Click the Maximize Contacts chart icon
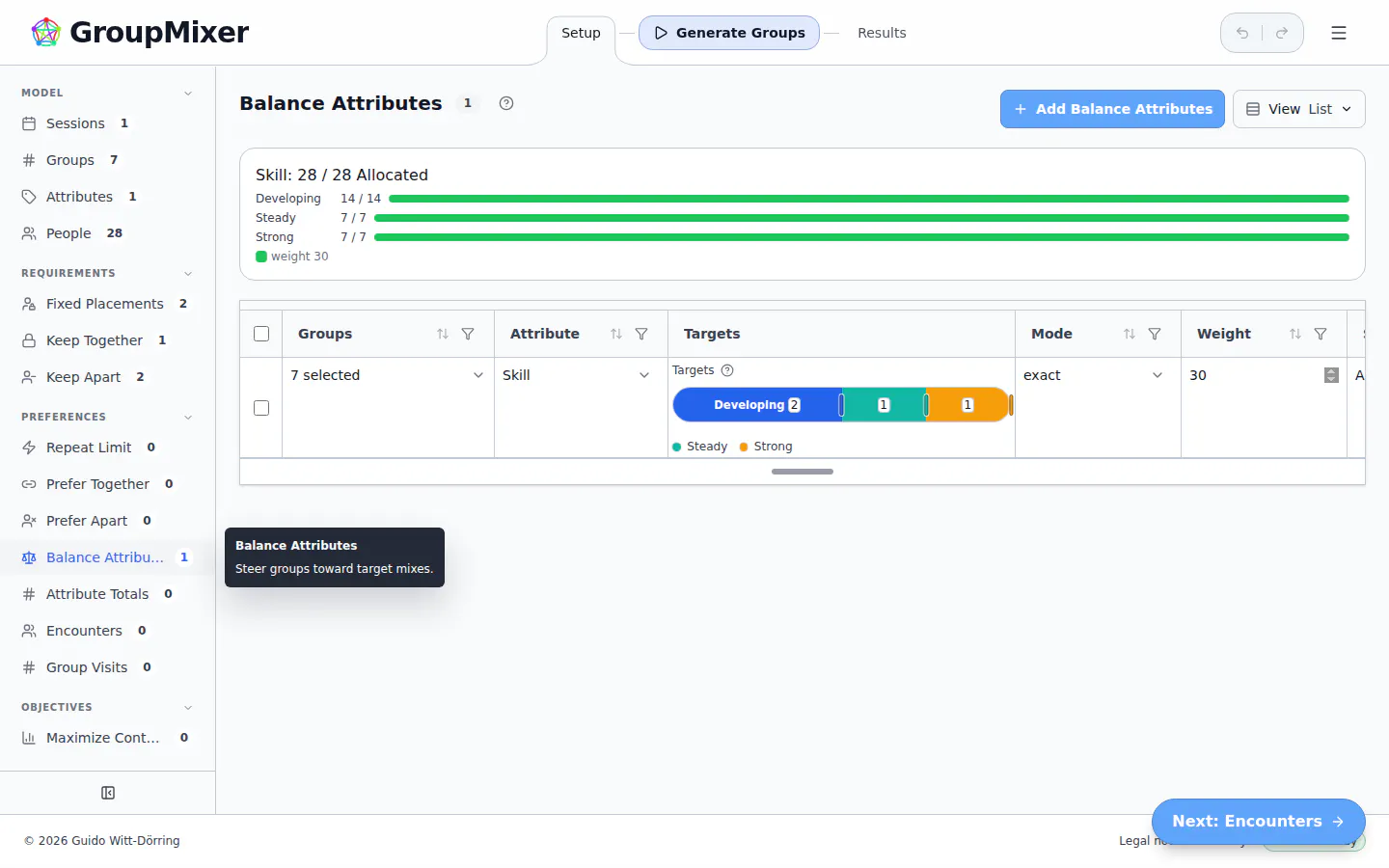1389x868 pixels. (x=29, y=738)
